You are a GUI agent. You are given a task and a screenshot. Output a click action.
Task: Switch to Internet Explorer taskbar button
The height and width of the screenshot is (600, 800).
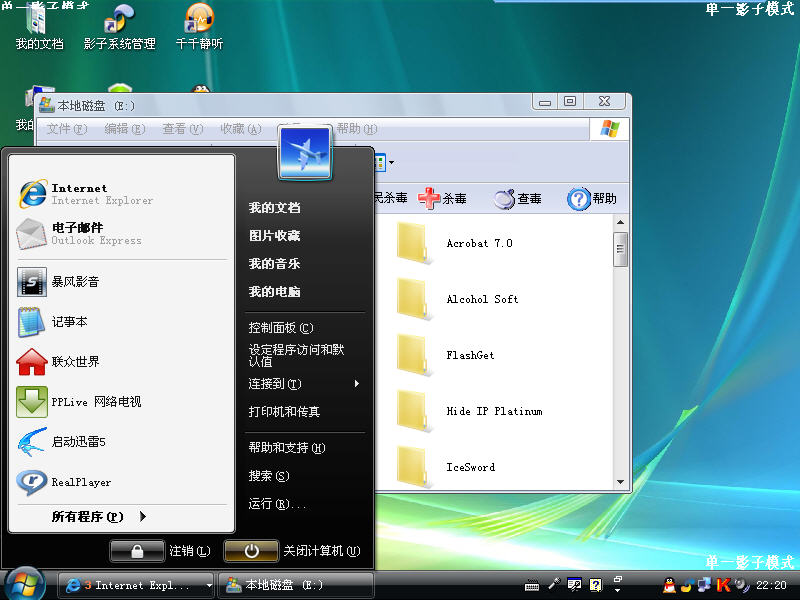137,585
